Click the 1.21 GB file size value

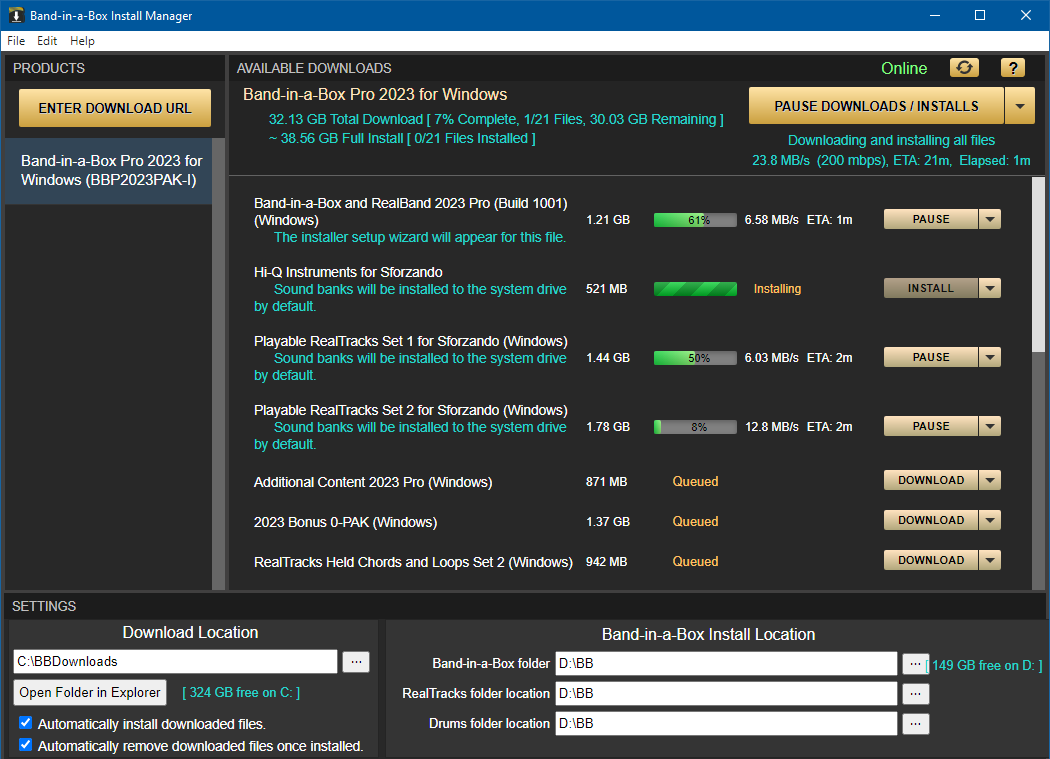[x=608, y=220]
